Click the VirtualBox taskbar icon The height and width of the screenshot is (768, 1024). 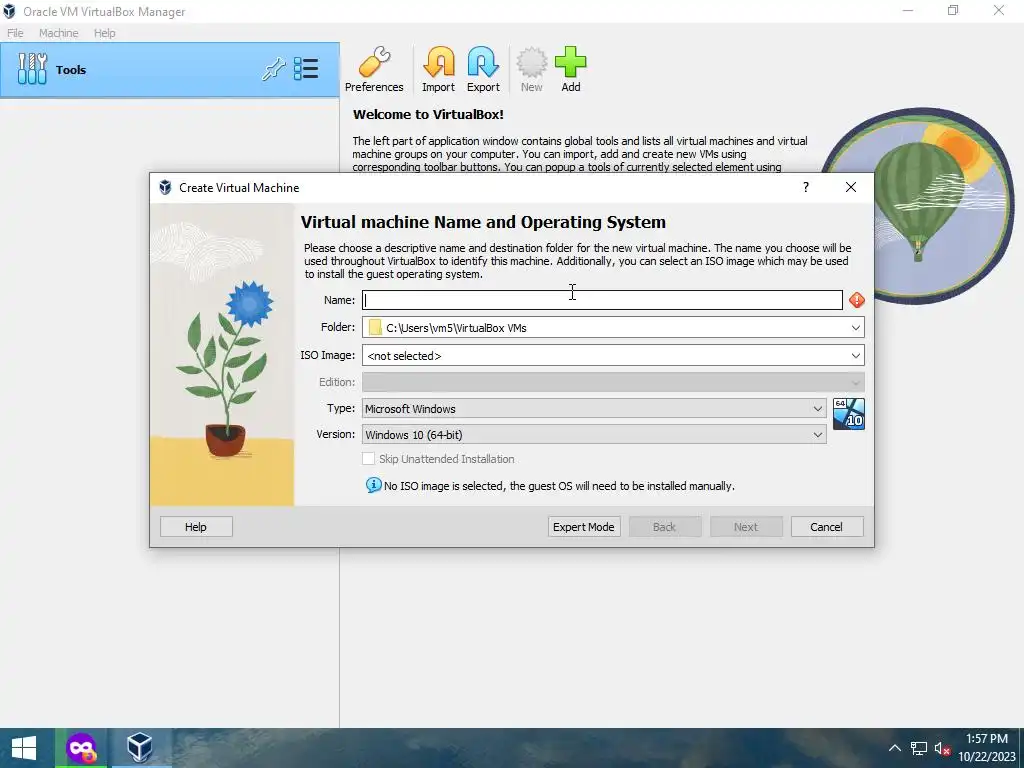tap(139, 748)
